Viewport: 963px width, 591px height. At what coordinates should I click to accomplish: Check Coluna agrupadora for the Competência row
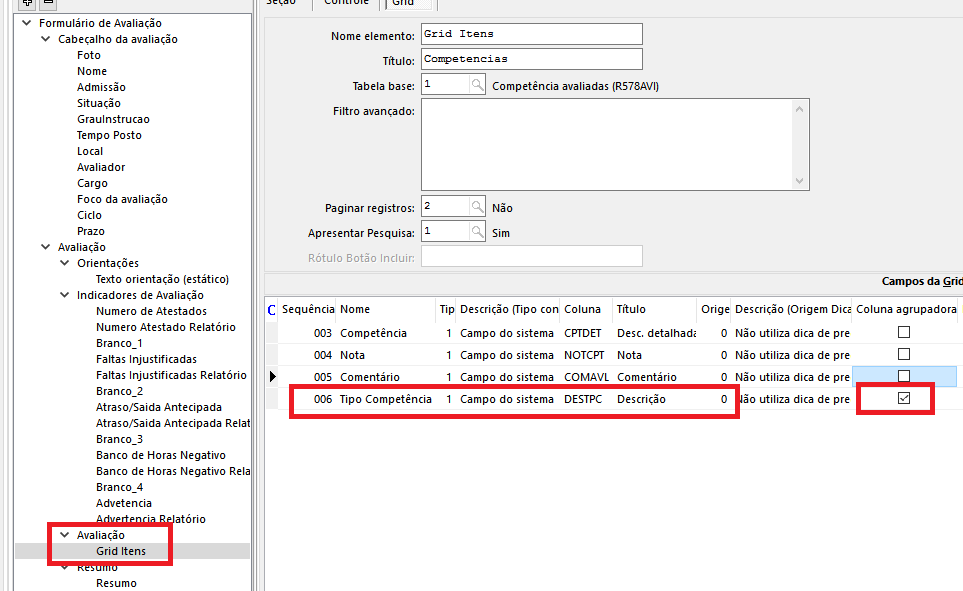904,332
